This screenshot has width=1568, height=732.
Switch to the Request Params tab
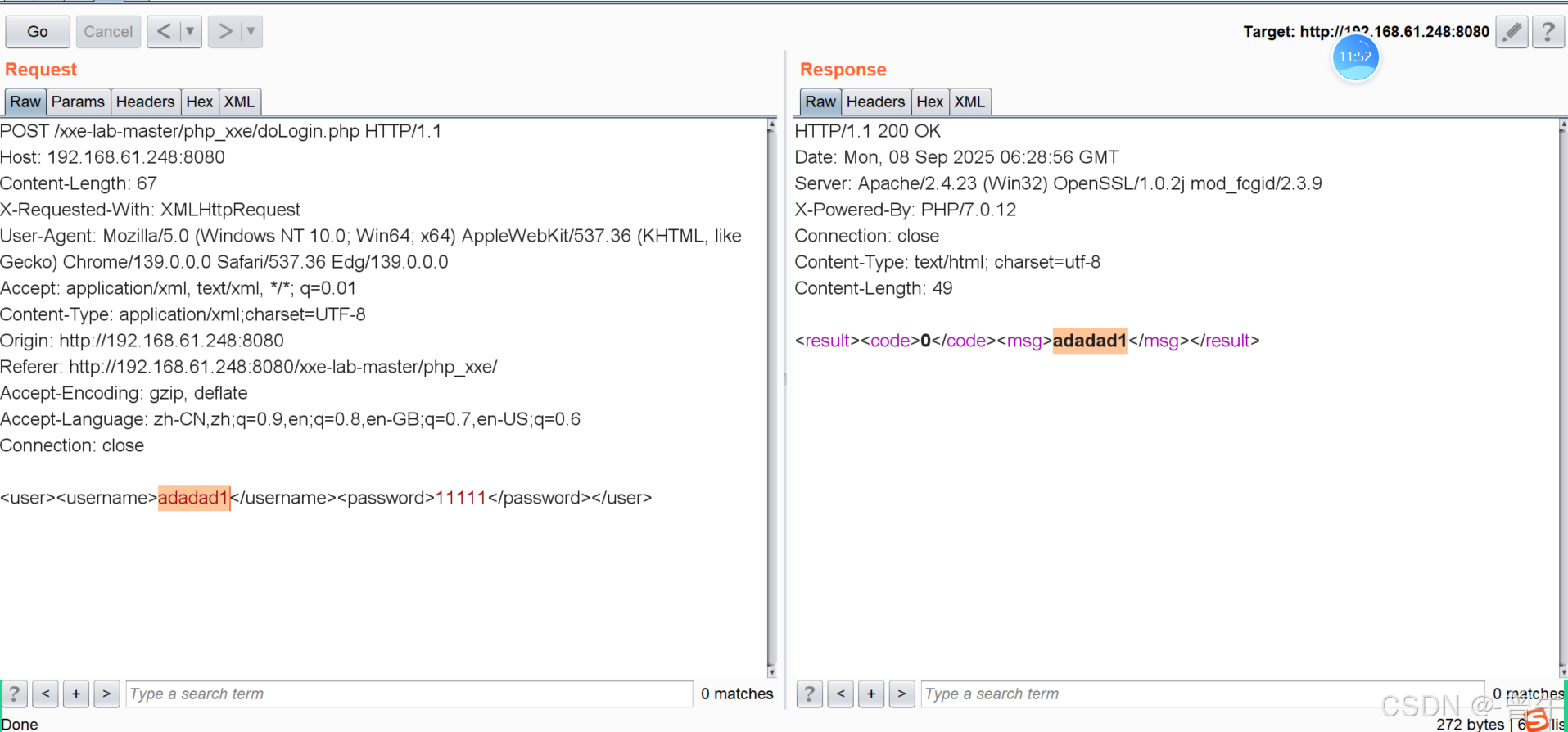[x=78, y=102]
